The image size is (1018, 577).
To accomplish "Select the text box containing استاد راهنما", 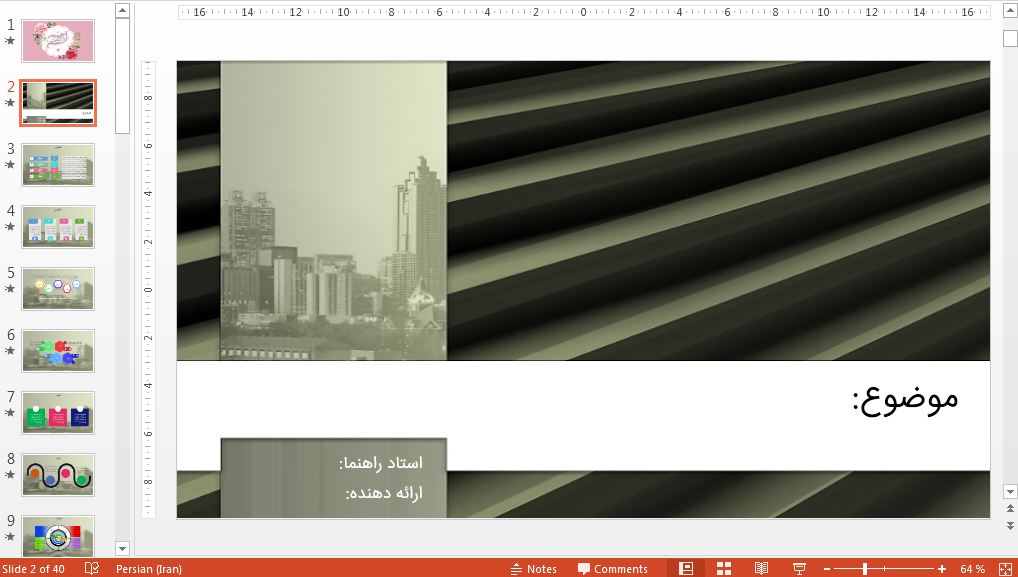I will point(333,478).
